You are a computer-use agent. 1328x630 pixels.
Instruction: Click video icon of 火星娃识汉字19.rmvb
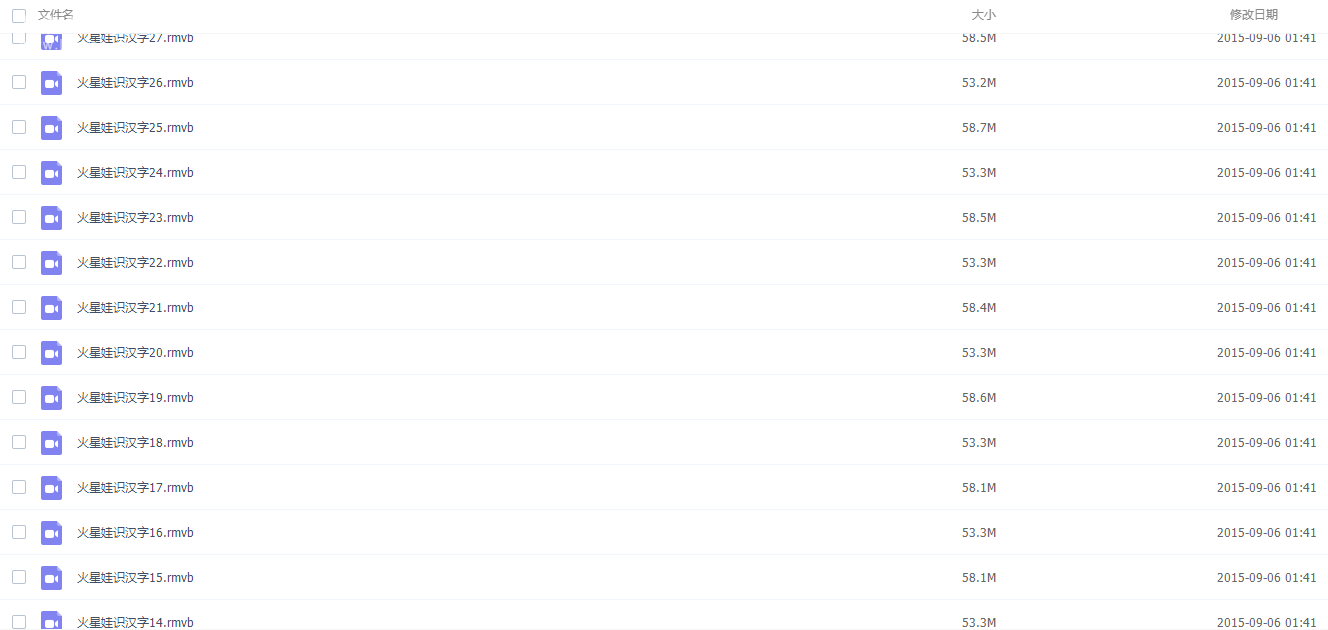coord(51,398)
